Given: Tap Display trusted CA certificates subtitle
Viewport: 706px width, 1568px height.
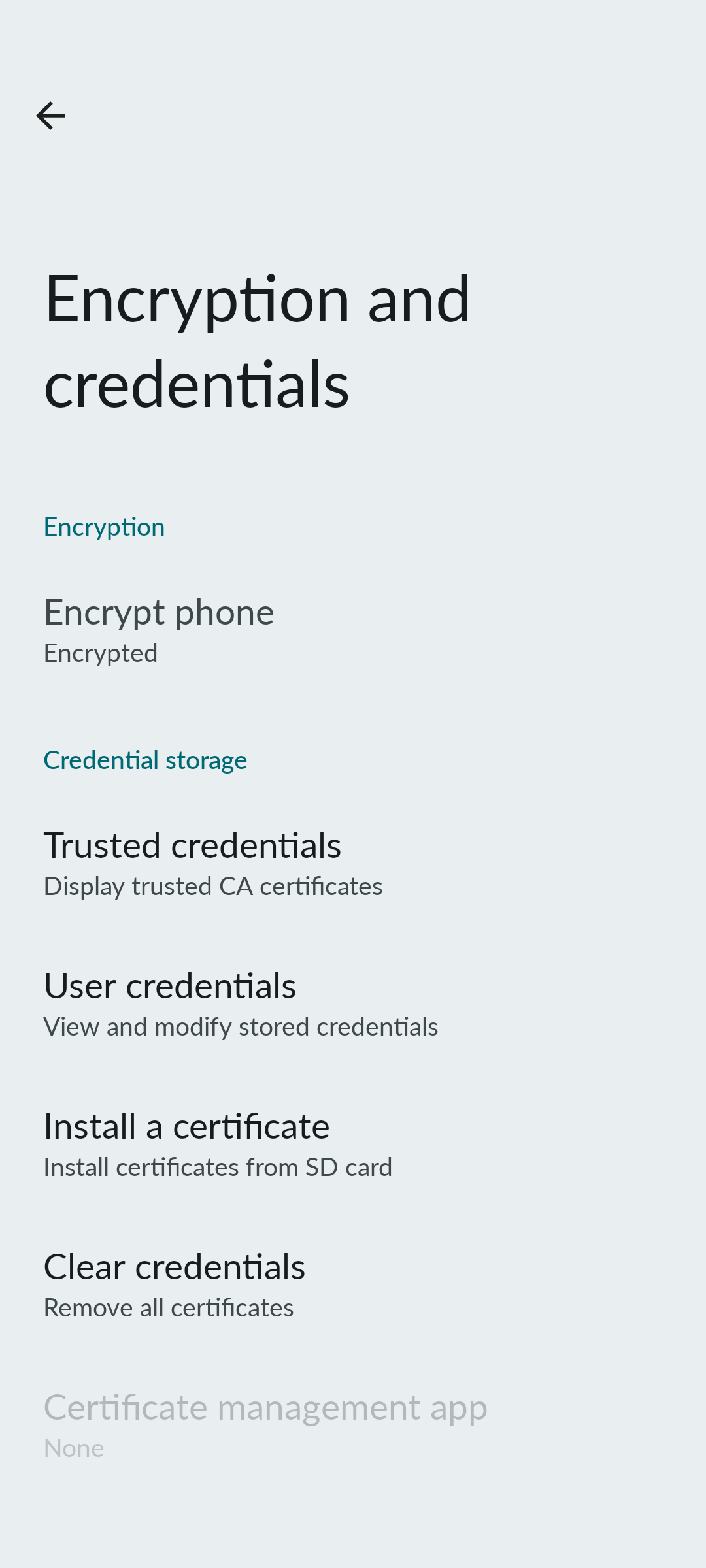Looking at the screenshot, I should pyautogui.click(x=214, y=887).
